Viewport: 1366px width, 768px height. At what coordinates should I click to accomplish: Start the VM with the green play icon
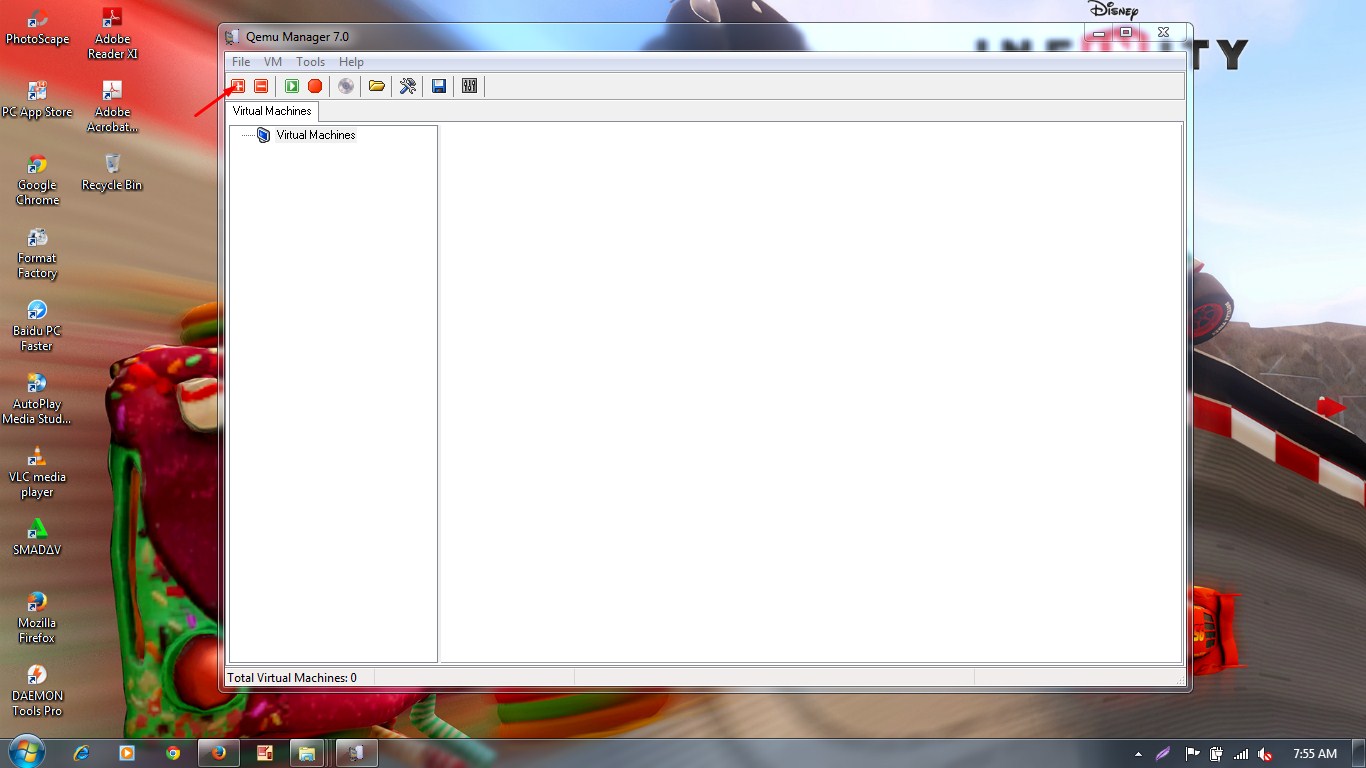[292, 86]
